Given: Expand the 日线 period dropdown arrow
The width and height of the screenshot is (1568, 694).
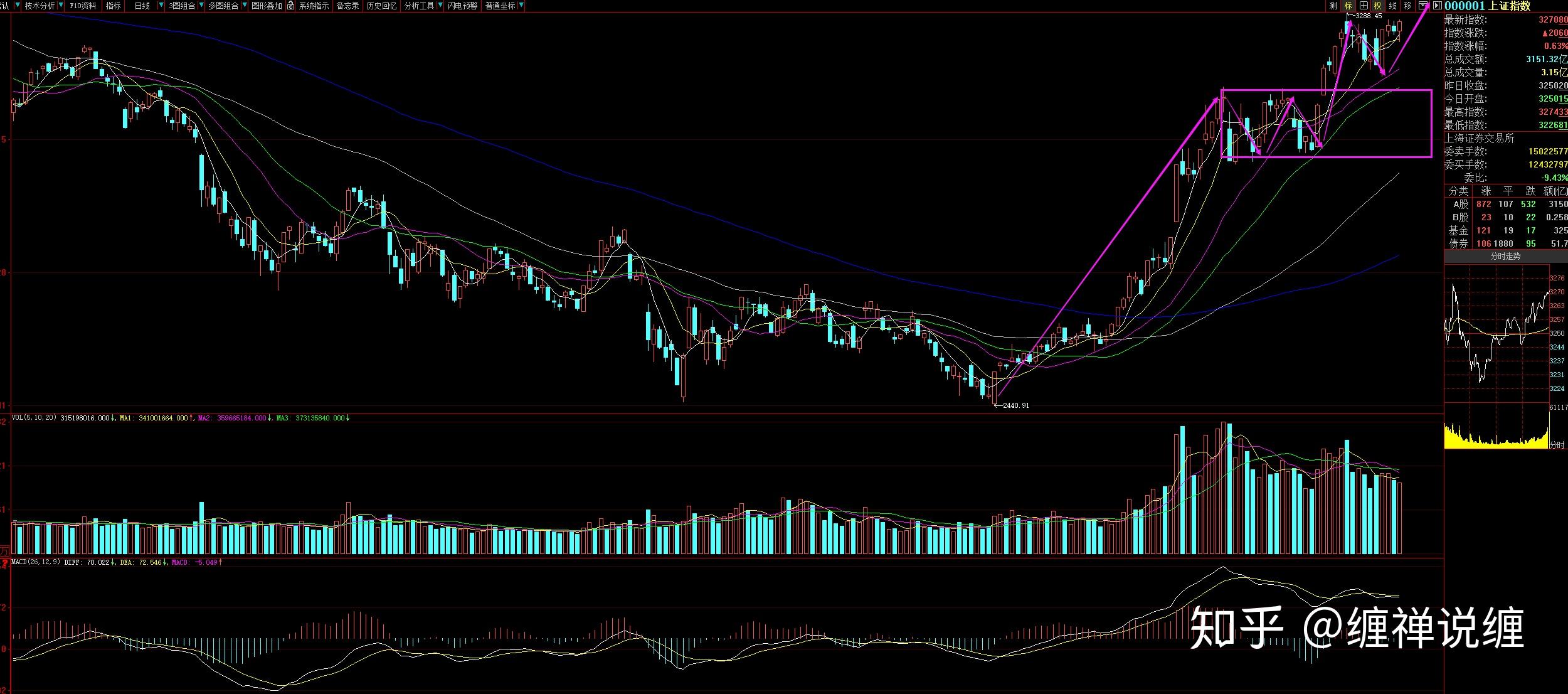Looking at the screenshot, I should pos(161,5).
